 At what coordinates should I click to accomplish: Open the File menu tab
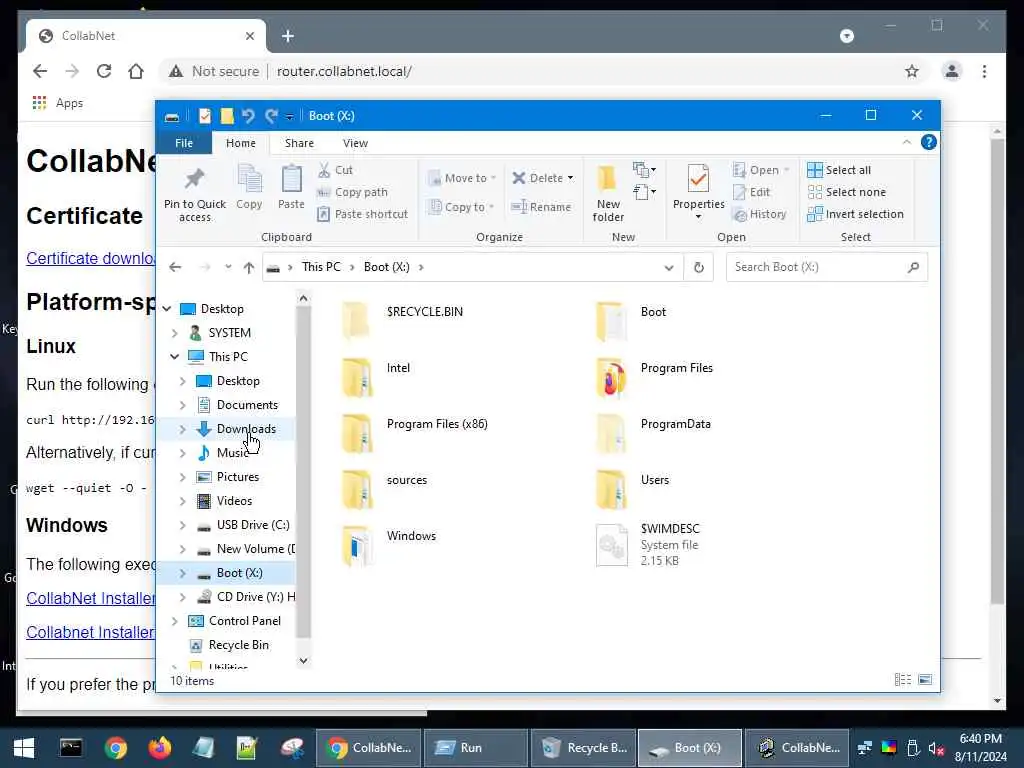[184, 143]
